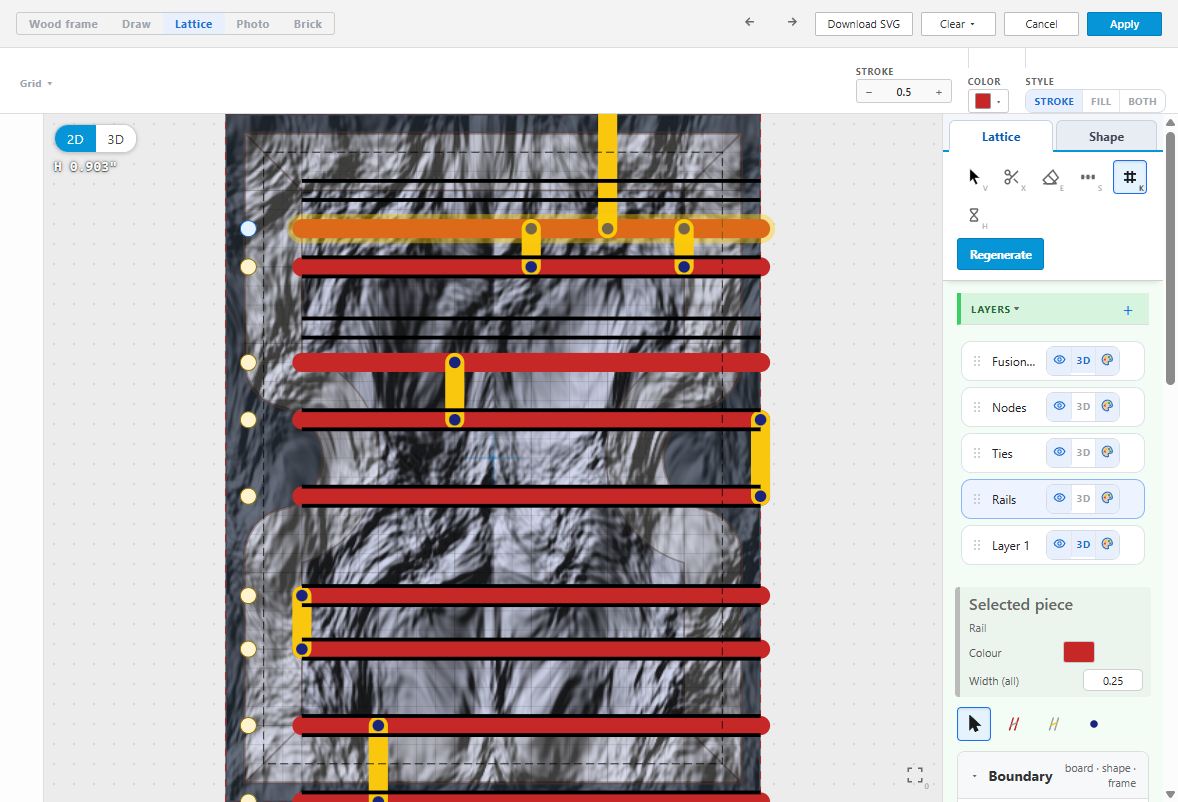Open the Wood frame tab
Viewport: 1178px width, 802px height.
[x=63, y=24]
